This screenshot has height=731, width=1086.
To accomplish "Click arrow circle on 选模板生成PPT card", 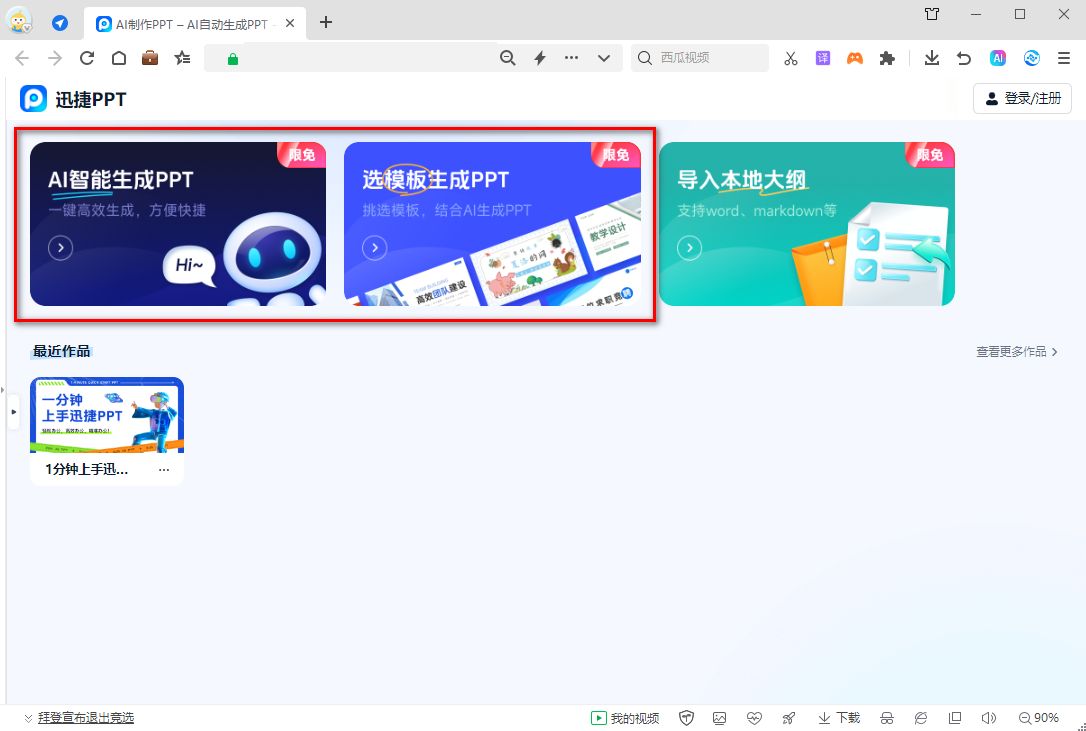I will point(375,247).
